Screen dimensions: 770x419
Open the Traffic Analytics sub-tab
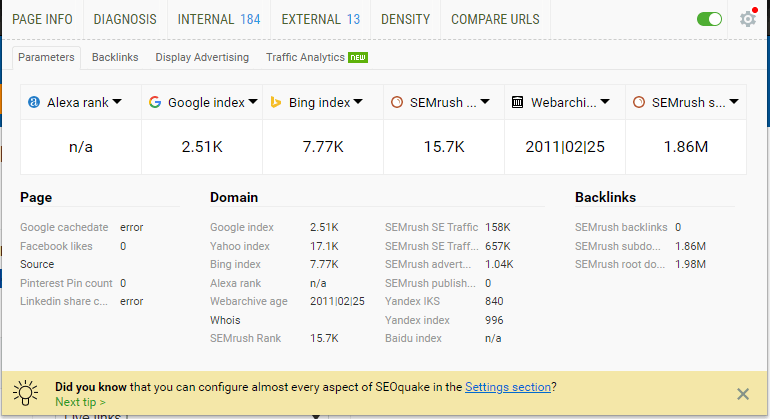pos(305,57)
